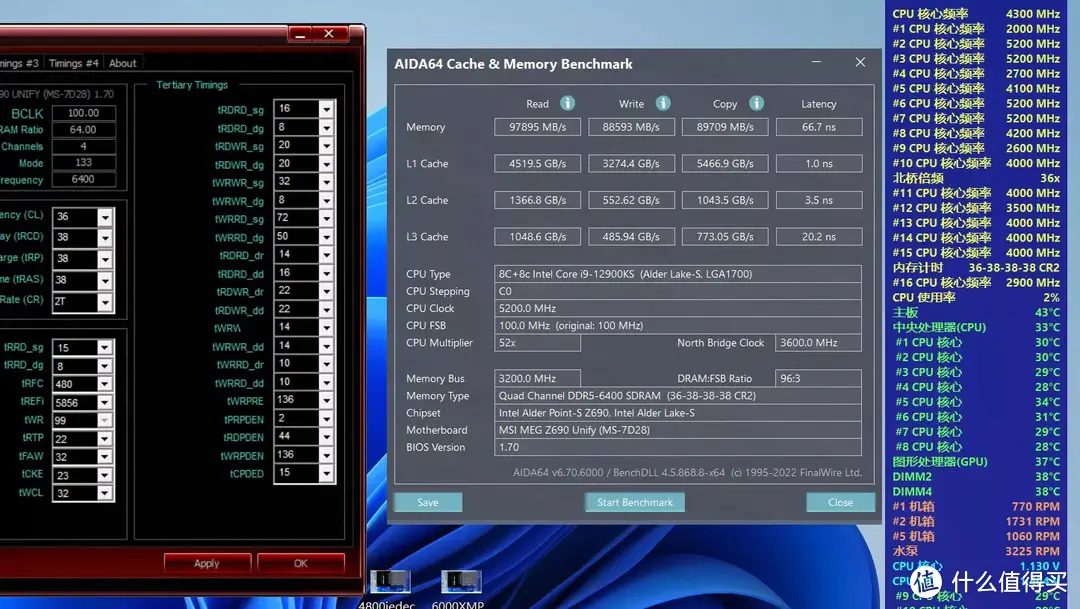The width and height of the screenshot is (1080, 609).
Task: Open the tRFC dropdown showing 480
Action: click(x=105, y=384)
